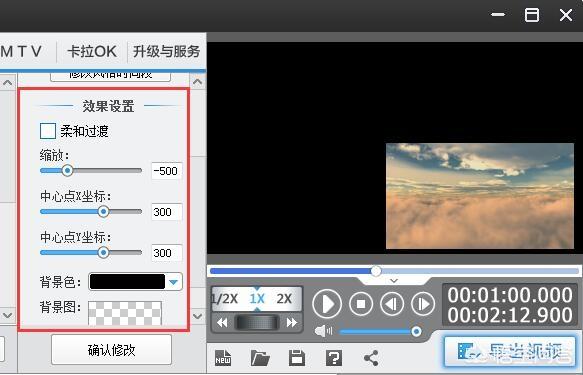Open project folder icon
This screenshot has height=375, width=583.
tap(260, 358)
